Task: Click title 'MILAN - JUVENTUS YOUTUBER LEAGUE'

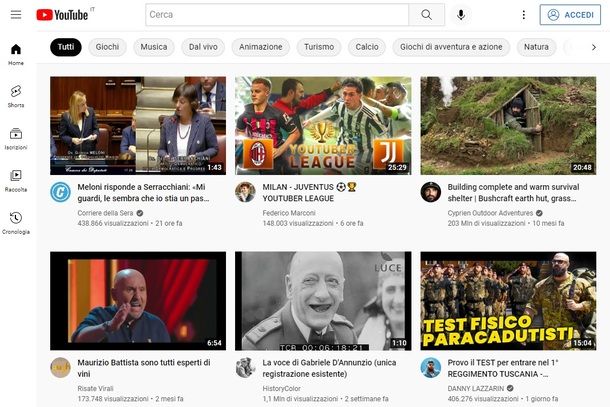Action: click(309, 193)
